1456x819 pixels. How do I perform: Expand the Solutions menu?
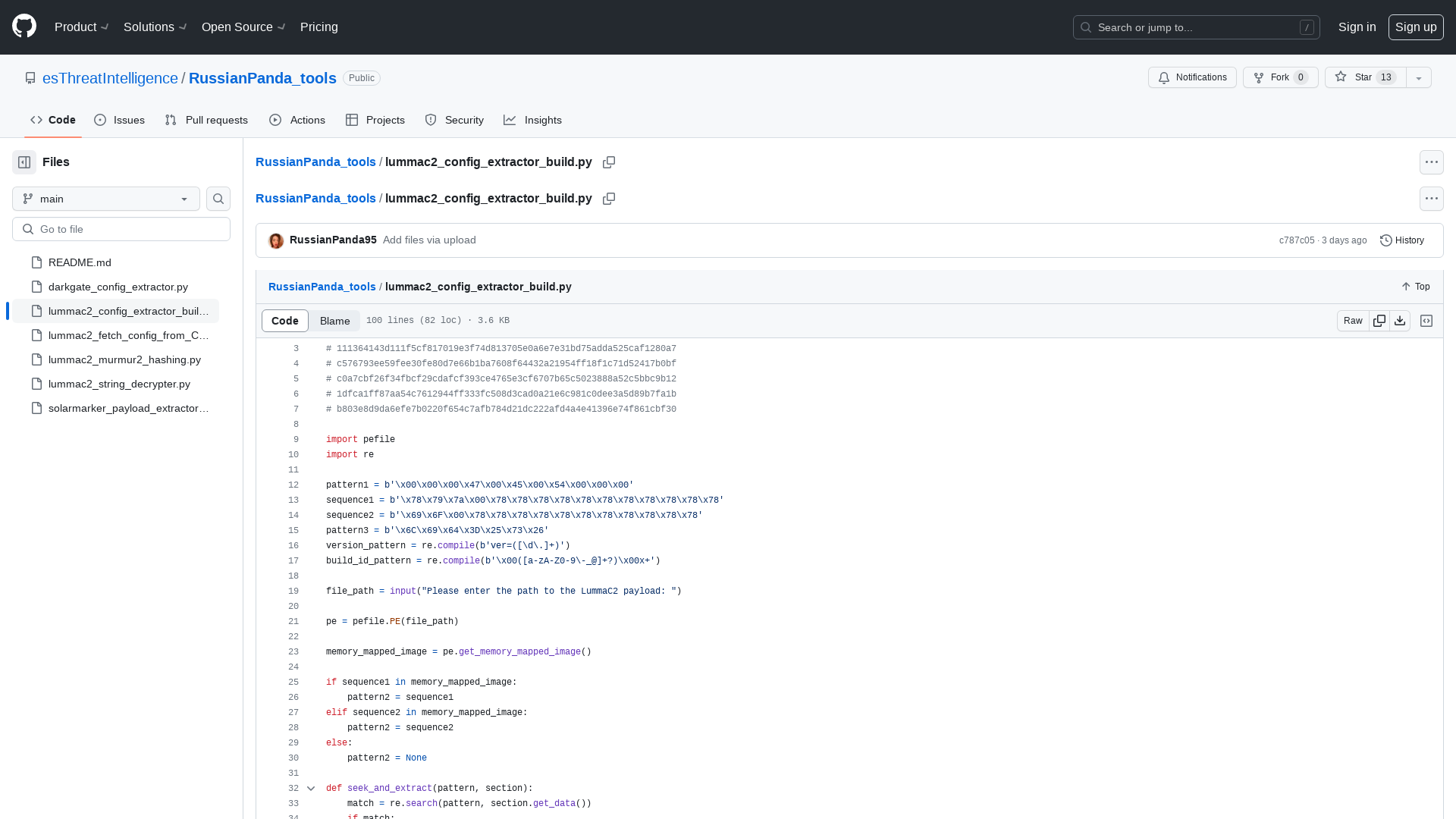click(x=155, y=27)
